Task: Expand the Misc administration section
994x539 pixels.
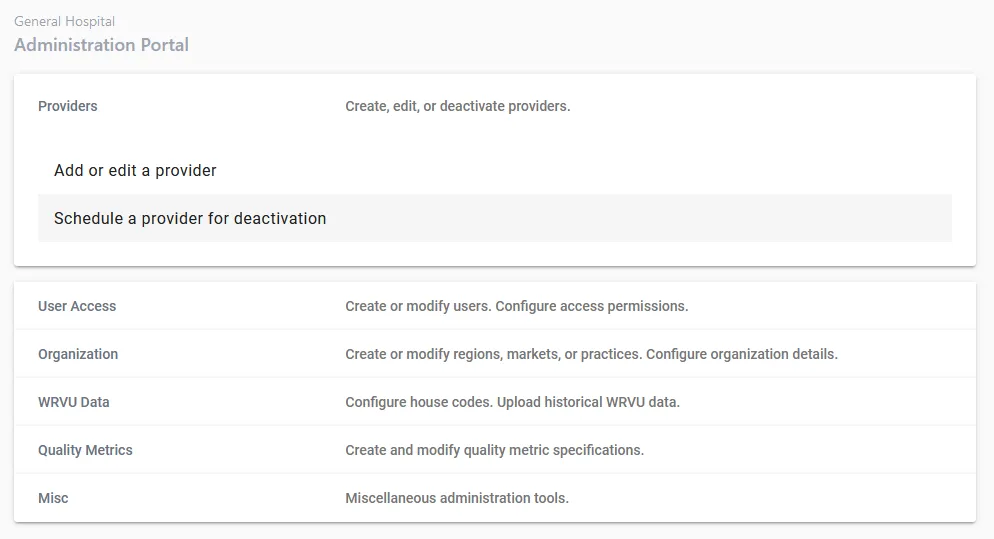Action: click(53, 498)
